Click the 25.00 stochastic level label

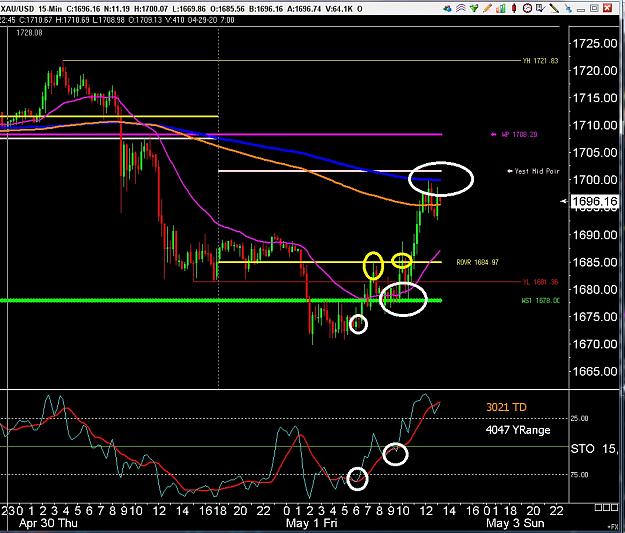580,418
